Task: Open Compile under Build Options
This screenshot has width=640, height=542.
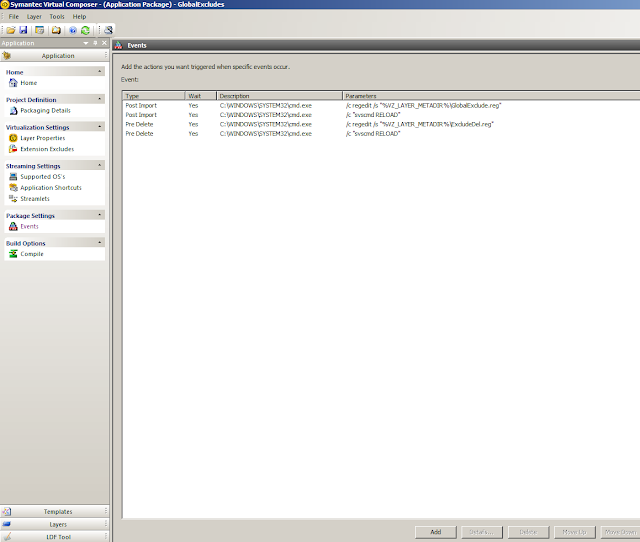Action: point(32,254)
